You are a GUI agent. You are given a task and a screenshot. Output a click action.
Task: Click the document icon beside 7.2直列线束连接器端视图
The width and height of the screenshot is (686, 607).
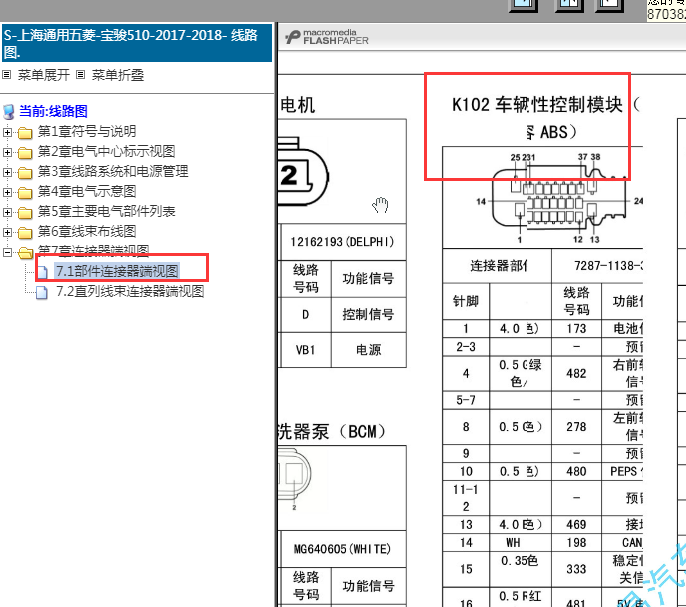42,292
